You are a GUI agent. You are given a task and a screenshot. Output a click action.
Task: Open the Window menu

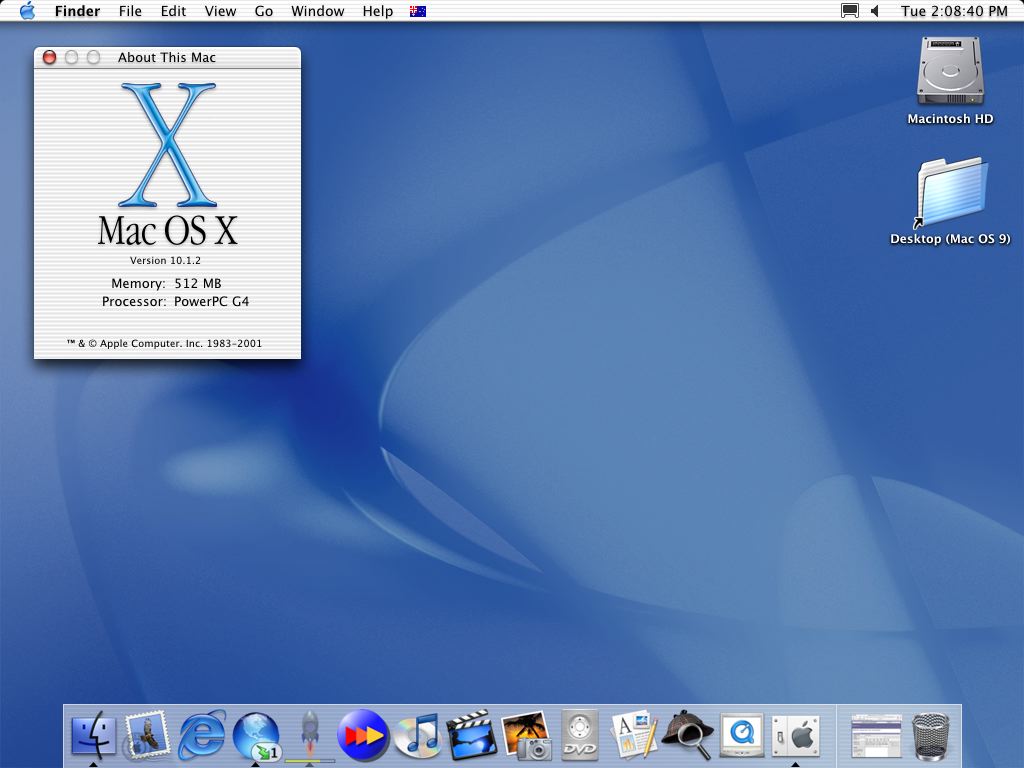(x=317, y=11)
